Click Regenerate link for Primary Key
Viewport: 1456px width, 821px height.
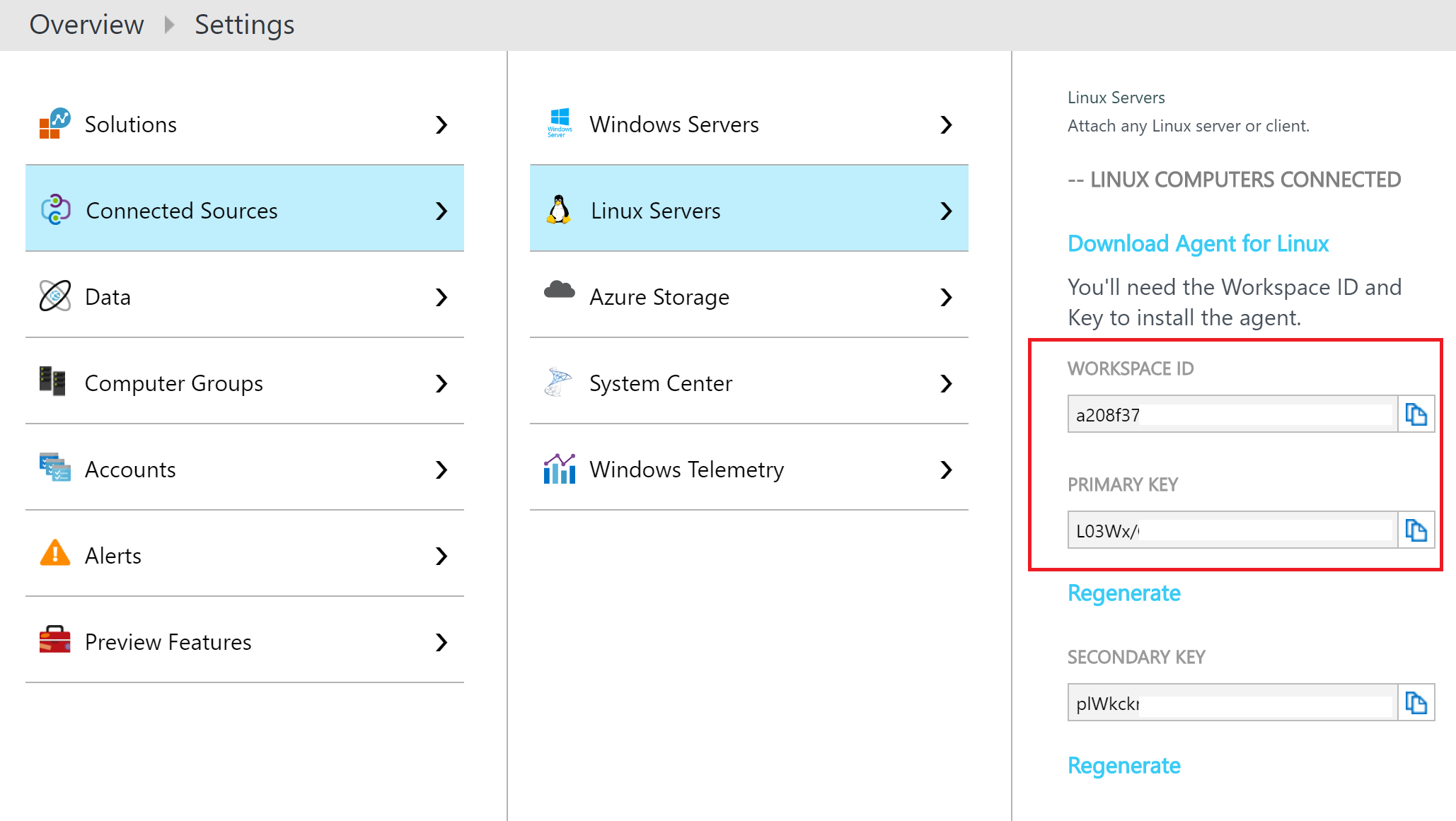click(x=1124, y=592)
